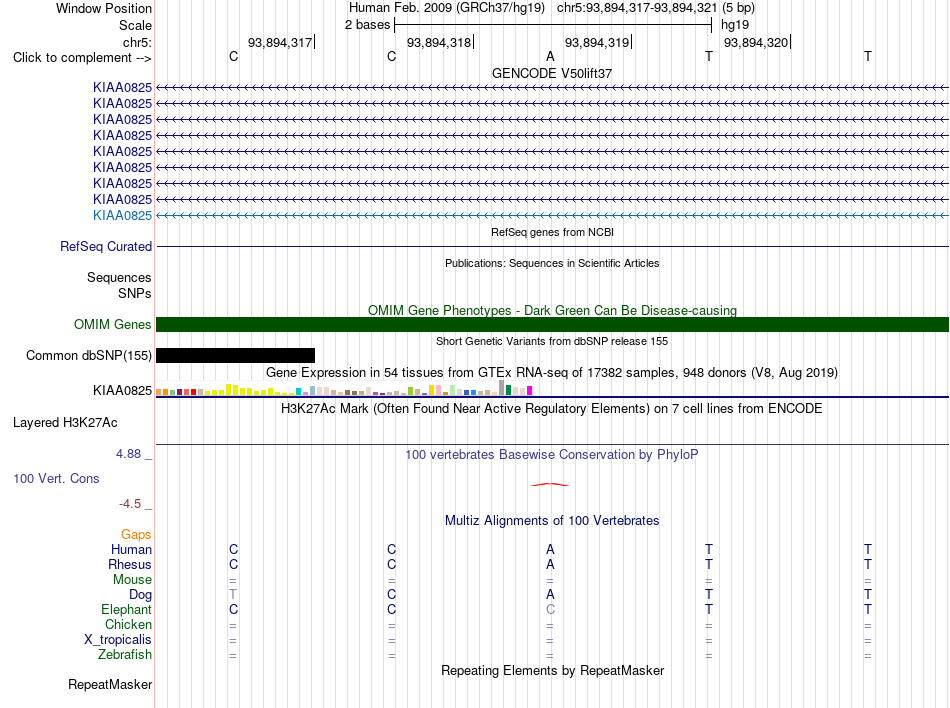Open Publications: Sequences in Scientific Articles title
Screen dimensions: 950x708
click(x=552, y=263)
